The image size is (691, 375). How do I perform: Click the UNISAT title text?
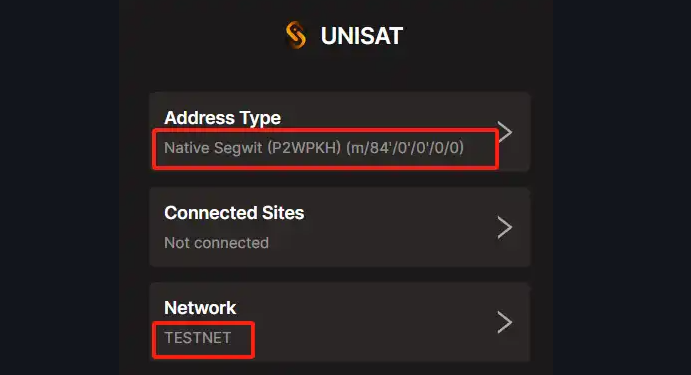[x=361, y=36]
